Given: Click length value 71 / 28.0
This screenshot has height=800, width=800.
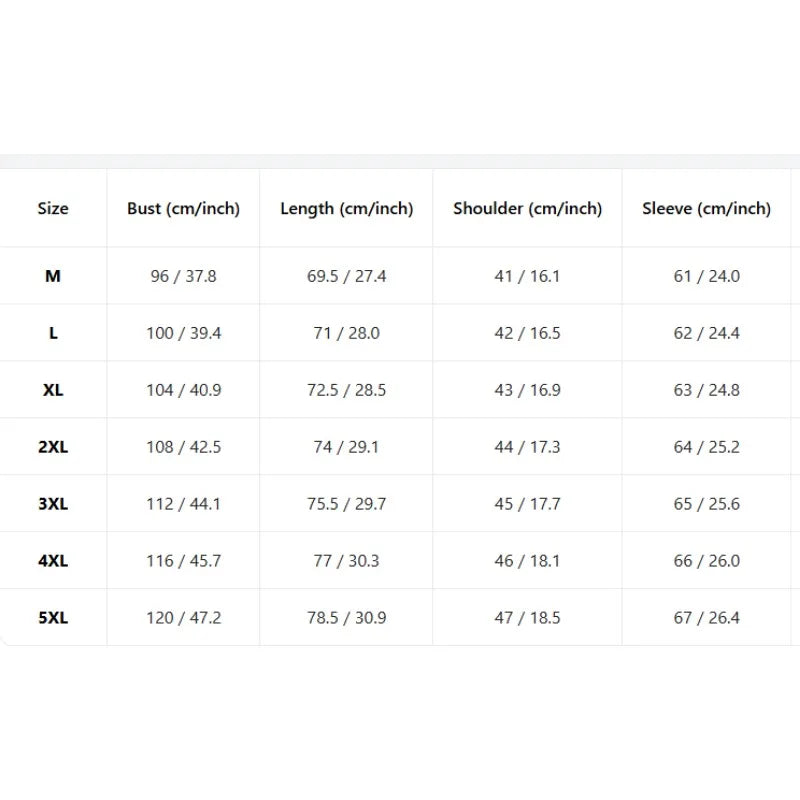Looking at the screenshot, I should 346,333.
